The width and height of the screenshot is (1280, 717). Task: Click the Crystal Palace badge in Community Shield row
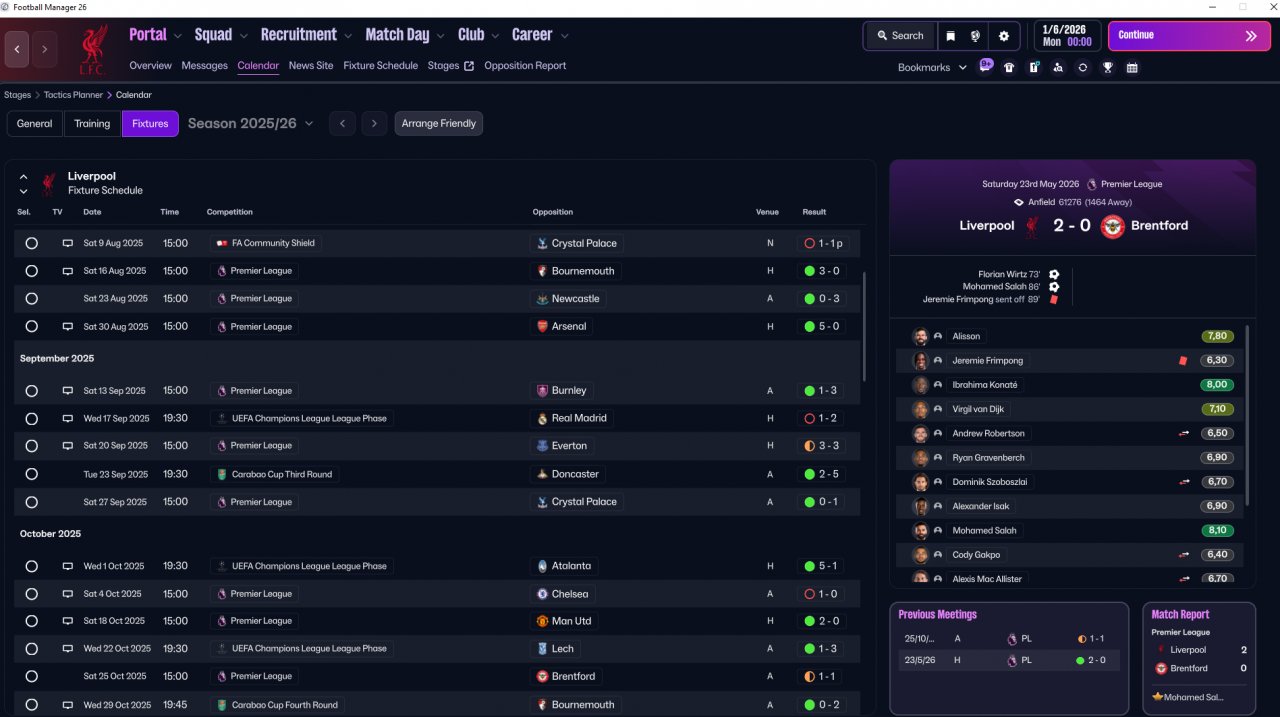(x=542, y=243)
